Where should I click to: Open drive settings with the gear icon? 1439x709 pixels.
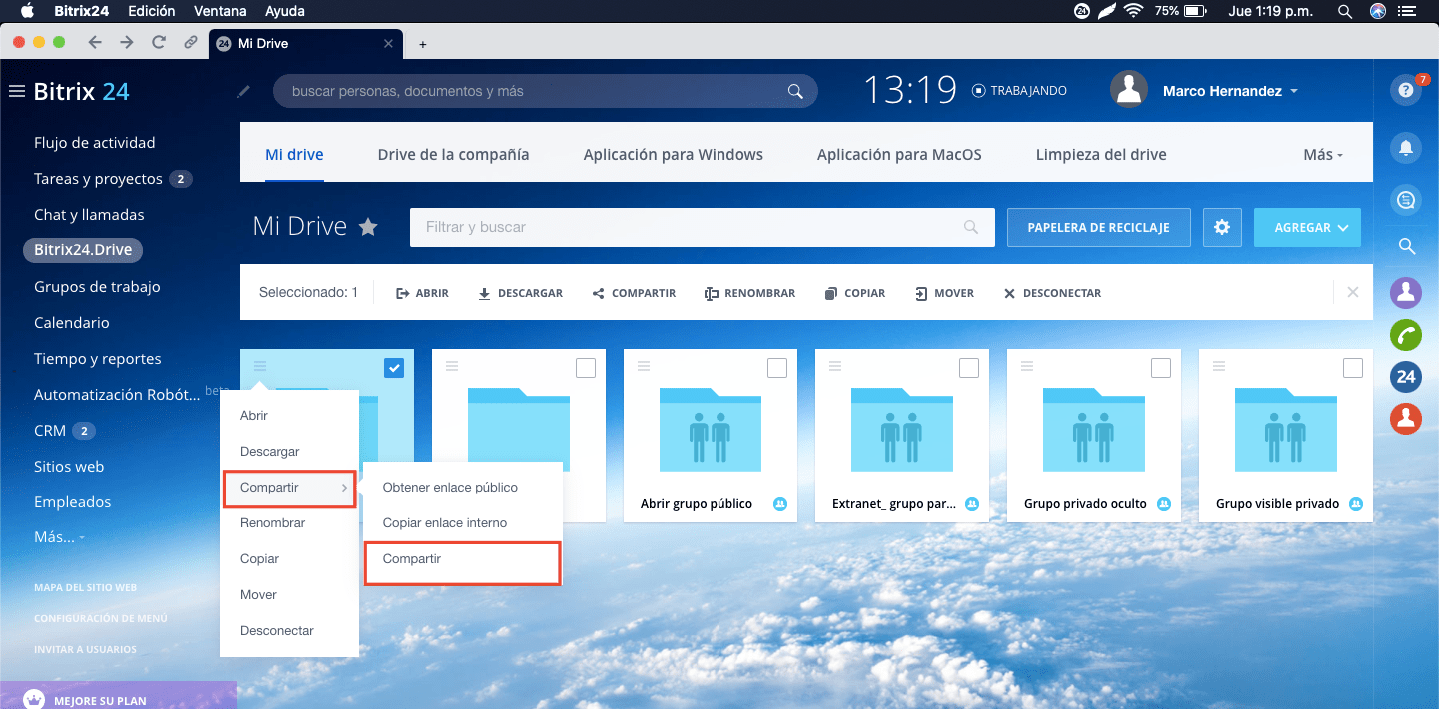tap(1221, 227)
